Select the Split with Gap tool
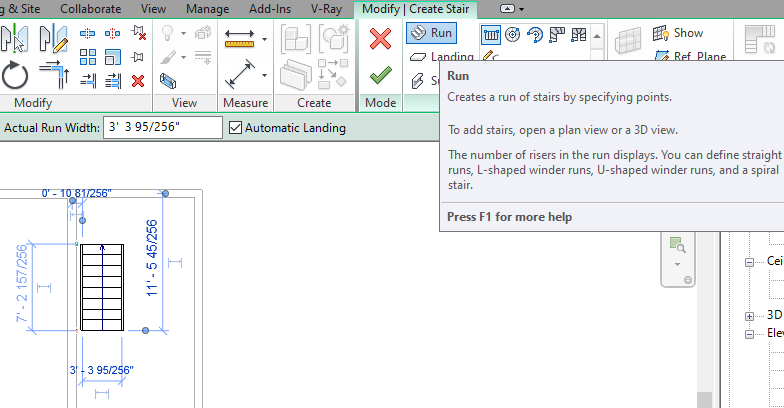This screenshot has width=784, height=408. pyautogui.click(x=112, y=34)
